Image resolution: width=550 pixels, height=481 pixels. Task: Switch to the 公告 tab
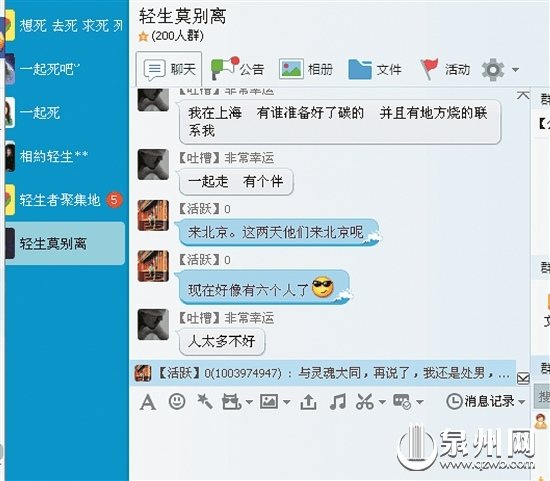pyautogui.click(x=237, y=69)
